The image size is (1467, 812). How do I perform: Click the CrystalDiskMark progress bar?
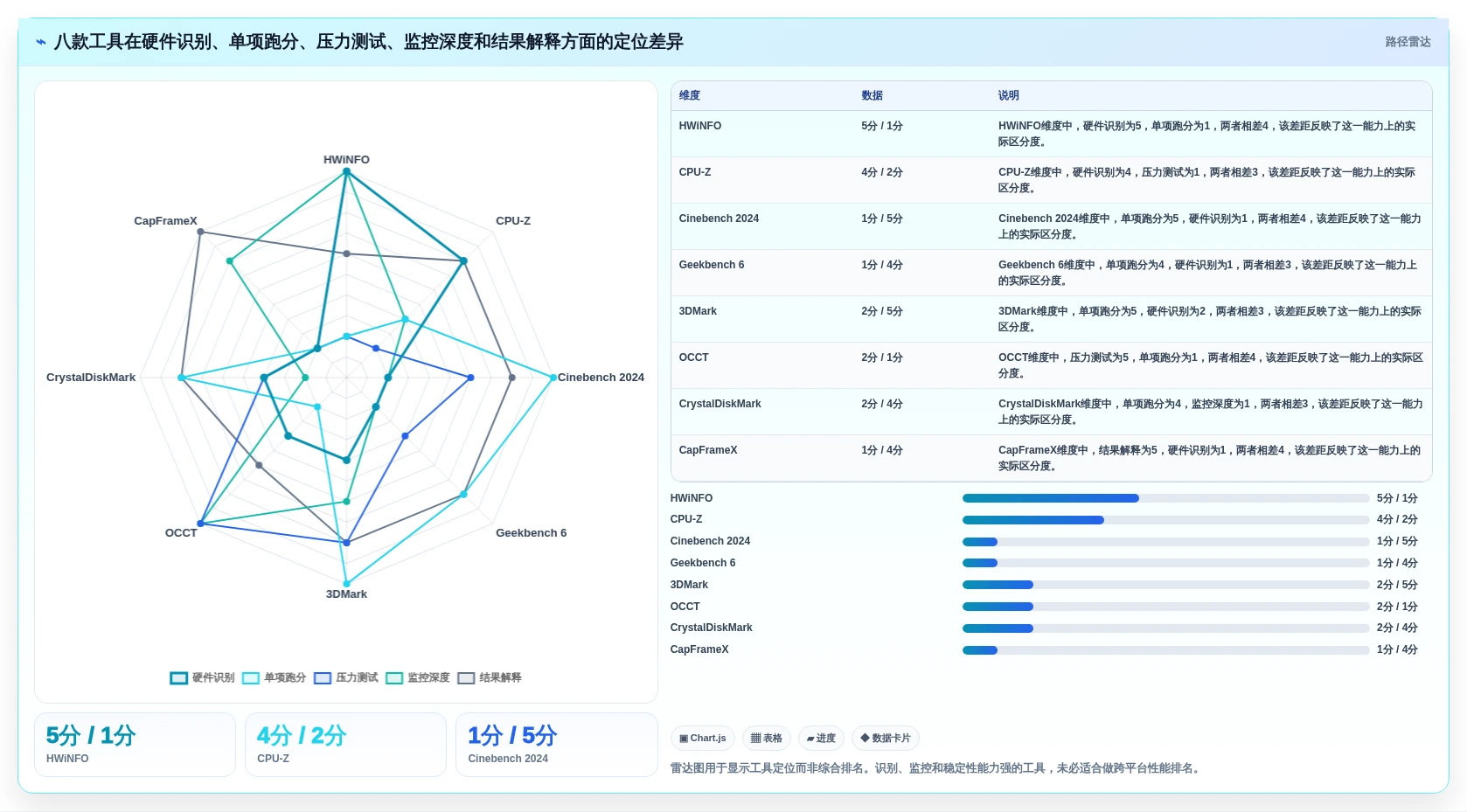[x=1165, y=628]
